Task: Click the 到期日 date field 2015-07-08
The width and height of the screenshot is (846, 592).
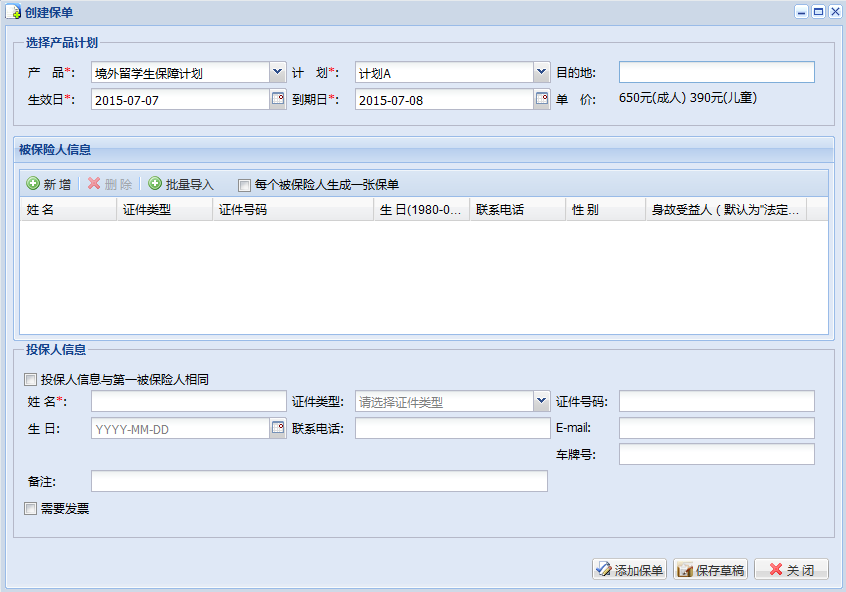Action: coord(444,99)
